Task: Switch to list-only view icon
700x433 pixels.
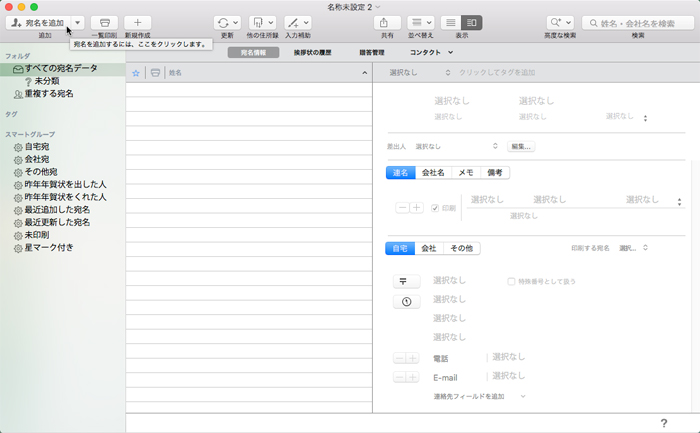Action: tap(451, 22)
